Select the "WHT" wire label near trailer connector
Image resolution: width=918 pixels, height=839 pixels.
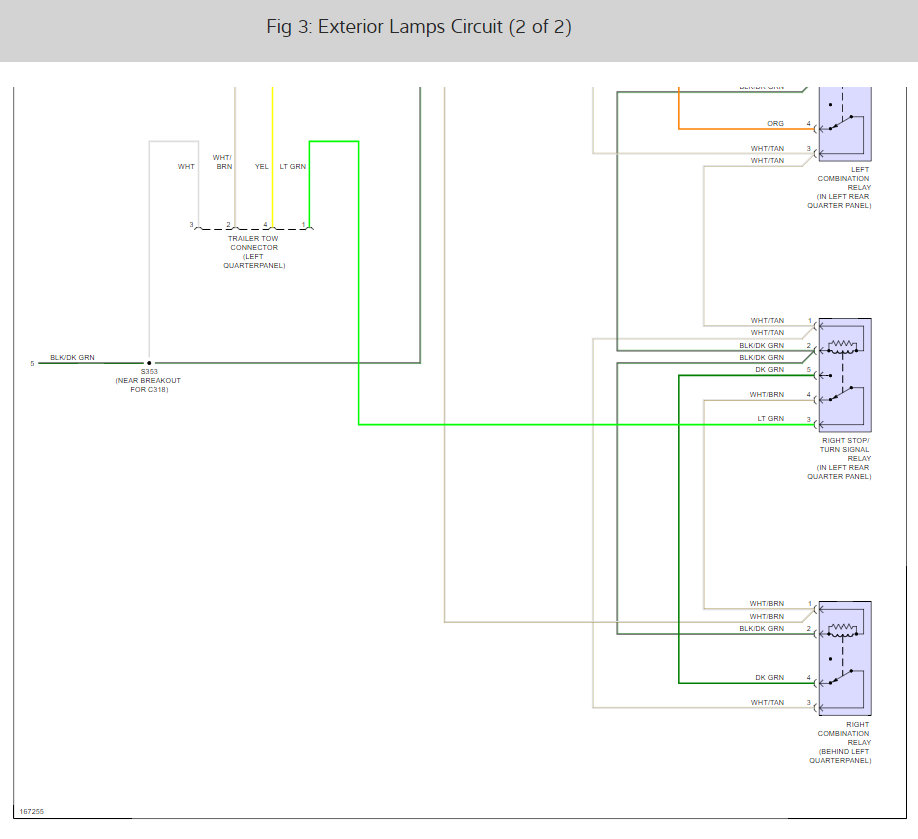(x=186, y=167)
